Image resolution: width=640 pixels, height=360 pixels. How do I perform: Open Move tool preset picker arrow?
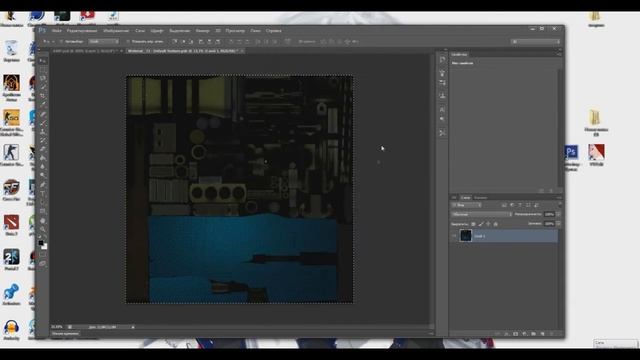52,42
